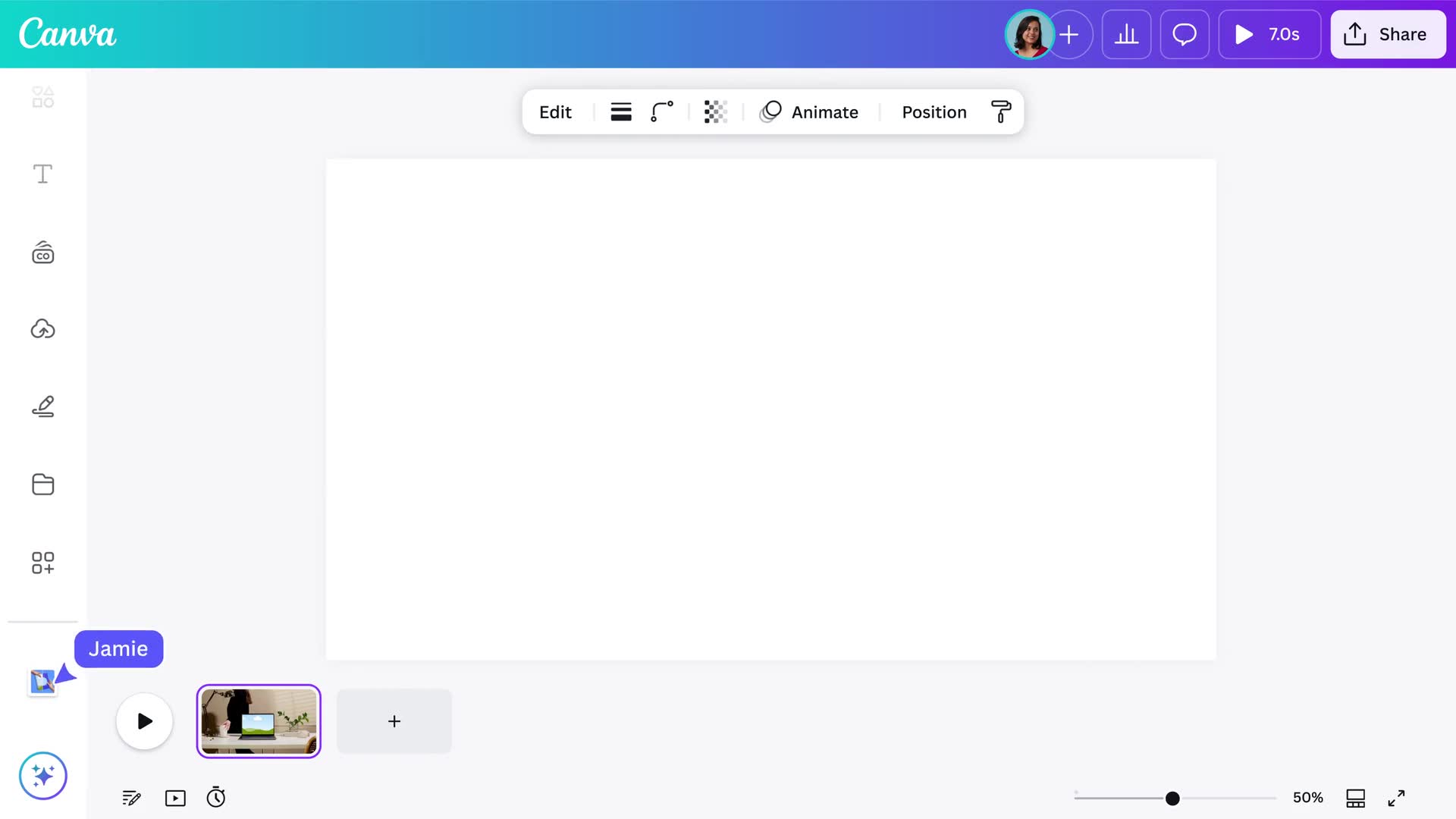
Task: Open the line weight border style options
Action: tap(621, 112)
